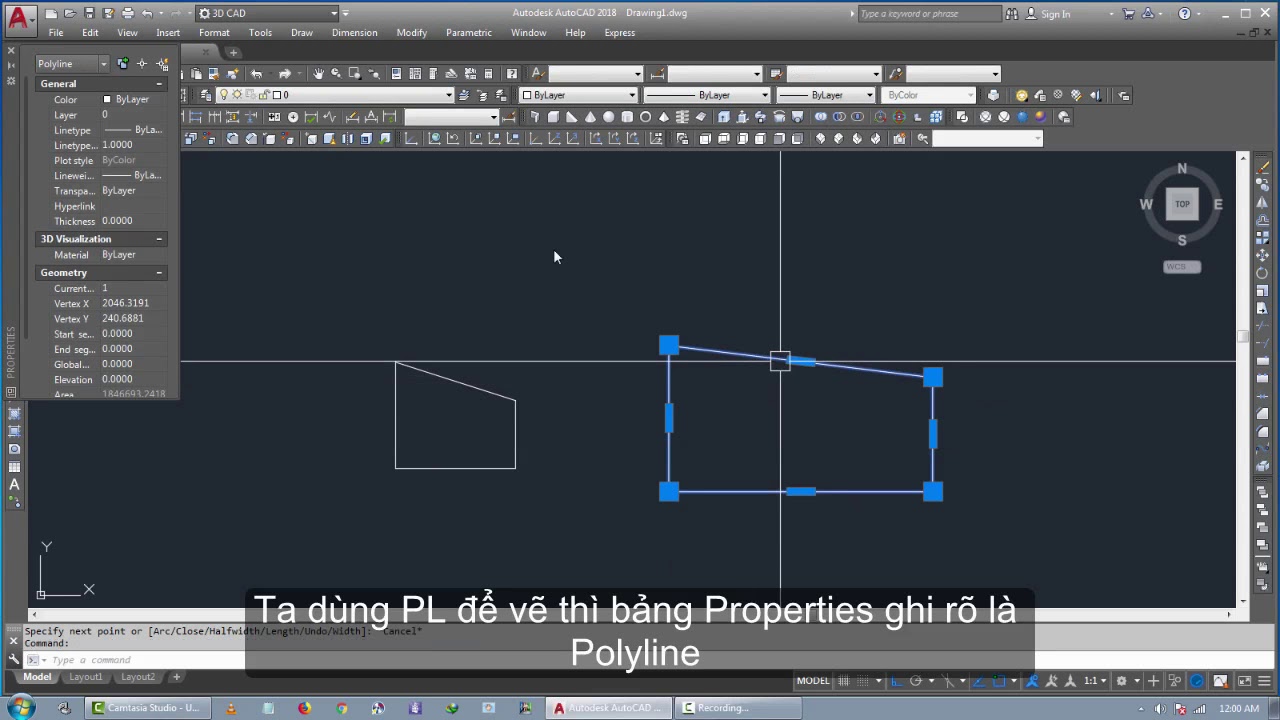
Task: Collapse the General section in Properties
Action: tap(159, 84)
